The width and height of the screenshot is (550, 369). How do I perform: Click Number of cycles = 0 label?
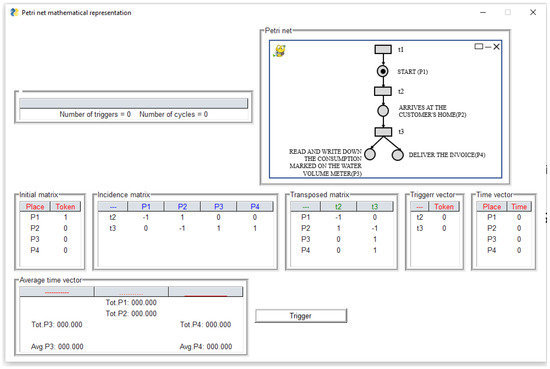(x=174, y=114)
